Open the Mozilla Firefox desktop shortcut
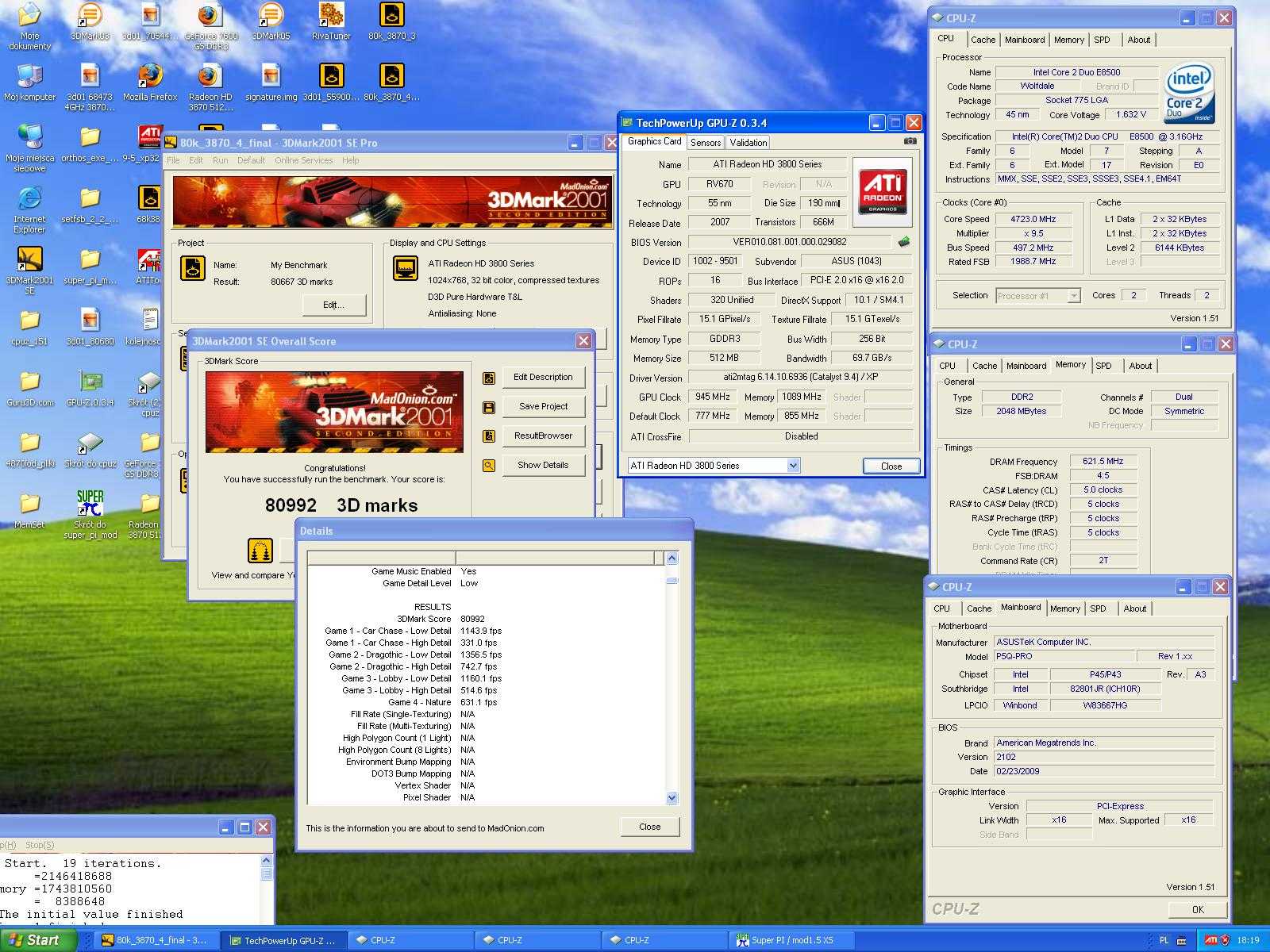1270x952 pixels. (150, 83)
